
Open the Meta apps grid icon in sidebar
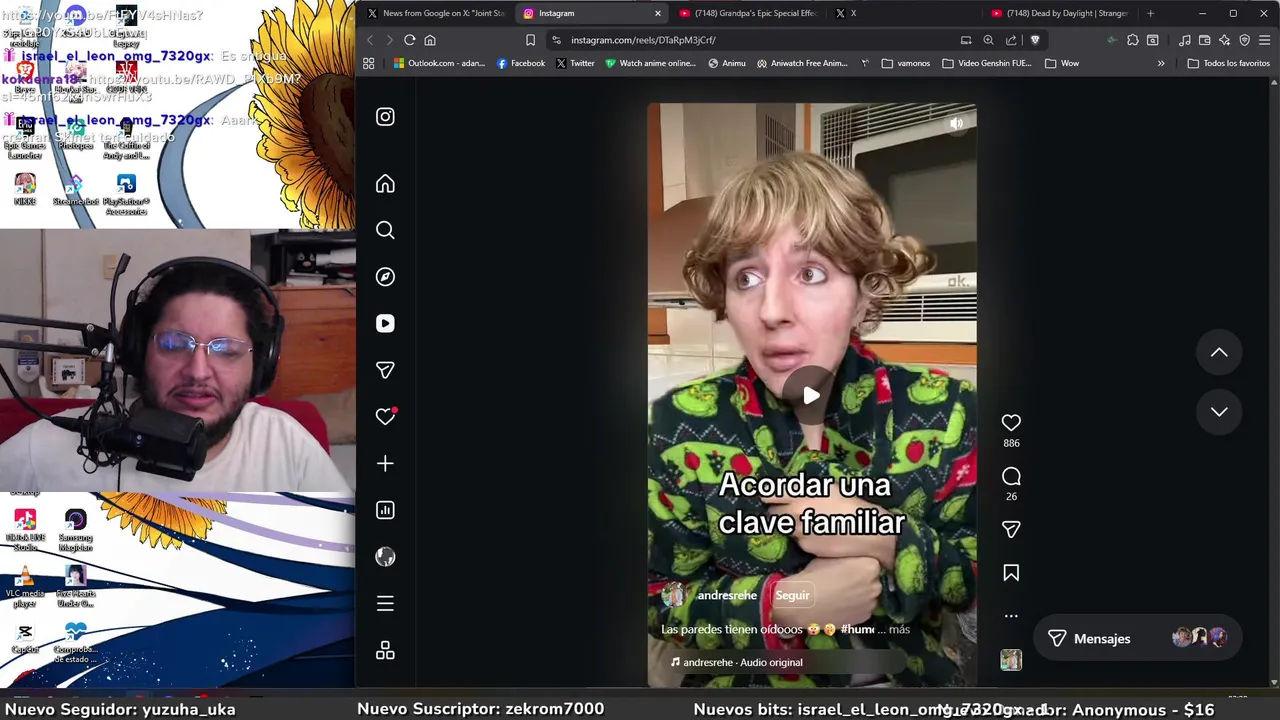[x=385, y=651]
